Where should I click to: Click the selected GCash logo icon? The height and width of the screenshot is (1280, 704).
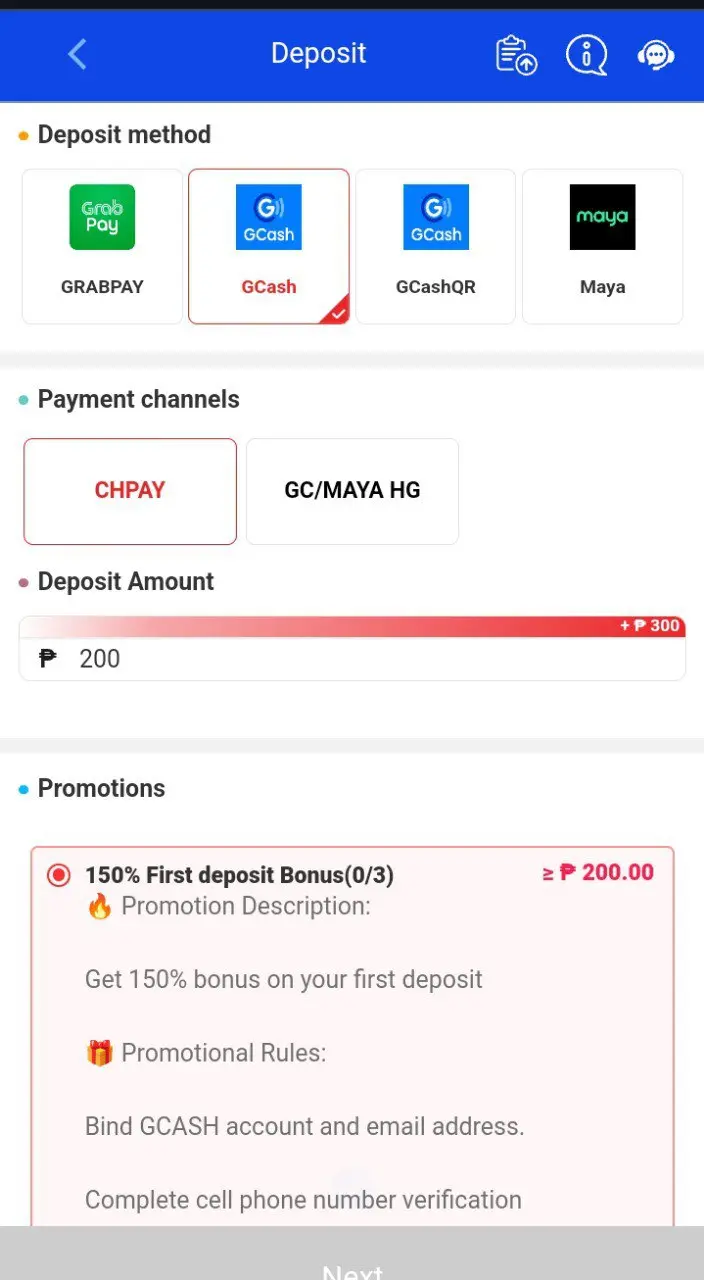(269, 217)
